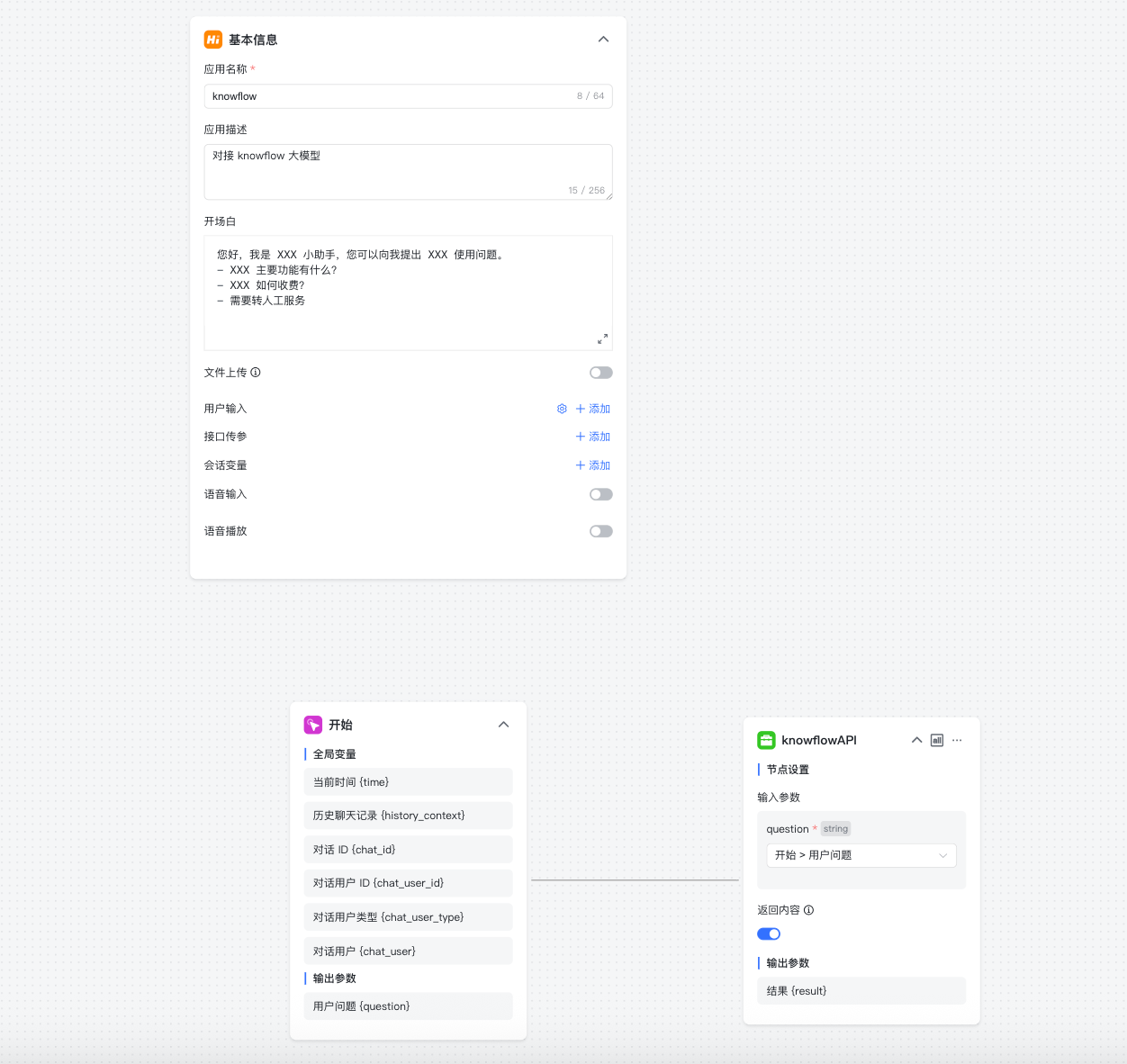Viewport: 1127px width, 1064px height.
Task: Click the pink 开始 node icon
Action: [x=313, y=725]
